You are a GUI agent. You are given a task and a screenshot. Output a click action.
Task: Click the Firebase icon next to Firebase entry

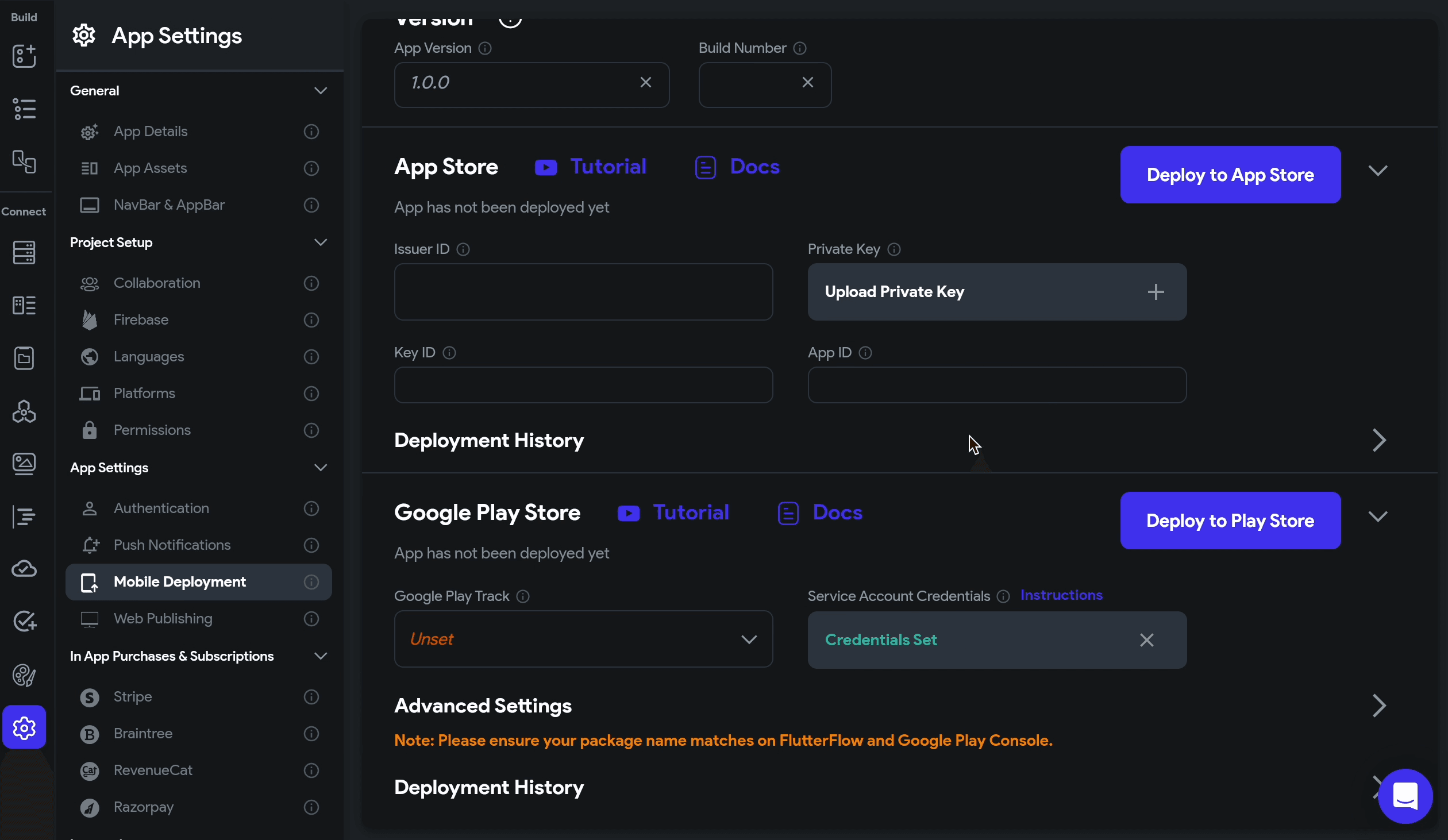click(x=90, y=320)
